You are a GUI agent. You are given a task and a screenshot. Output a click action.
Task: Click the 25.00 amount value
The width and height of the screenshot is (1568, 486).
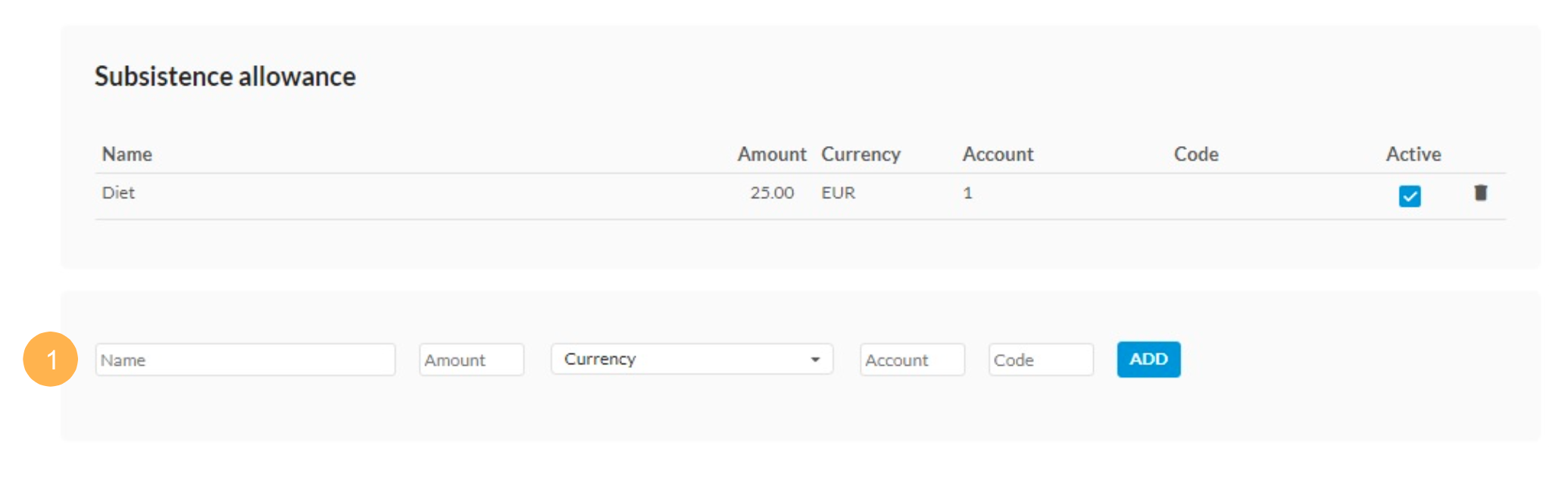772,193
